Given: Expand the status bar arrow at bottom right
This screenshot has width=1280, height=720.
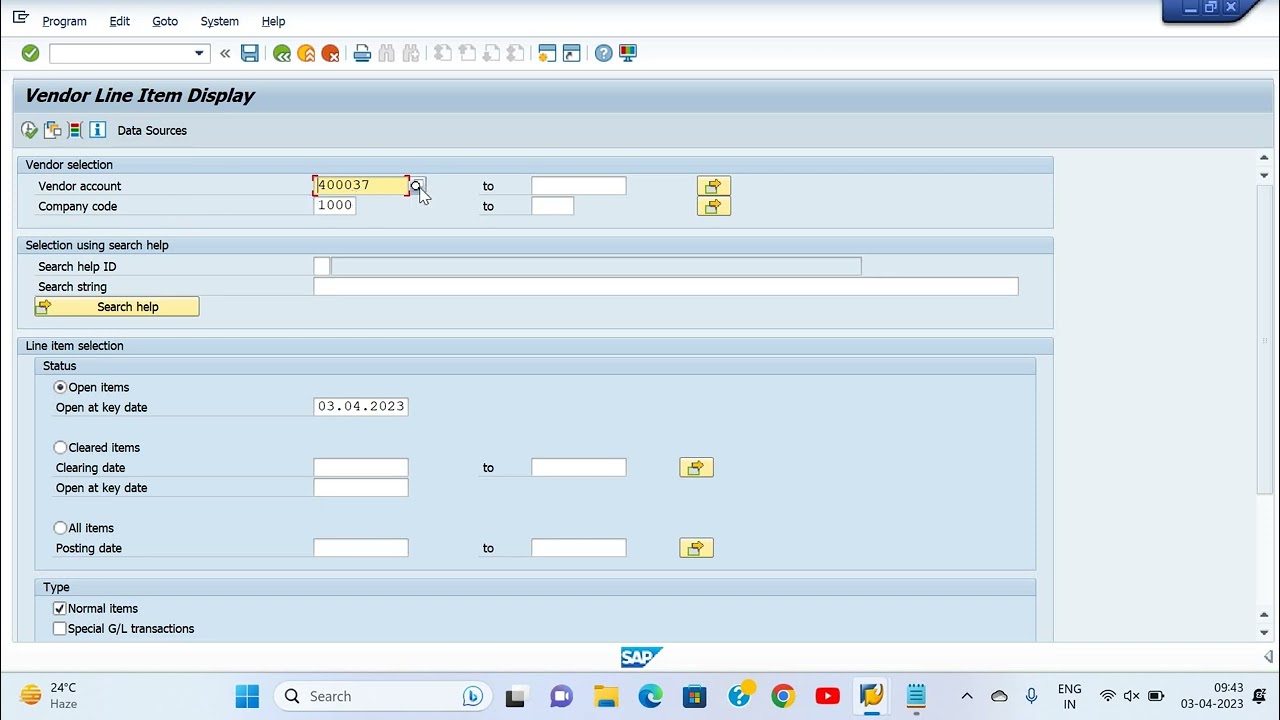Looking at the screenshot, I should [x=1268, y=656].
